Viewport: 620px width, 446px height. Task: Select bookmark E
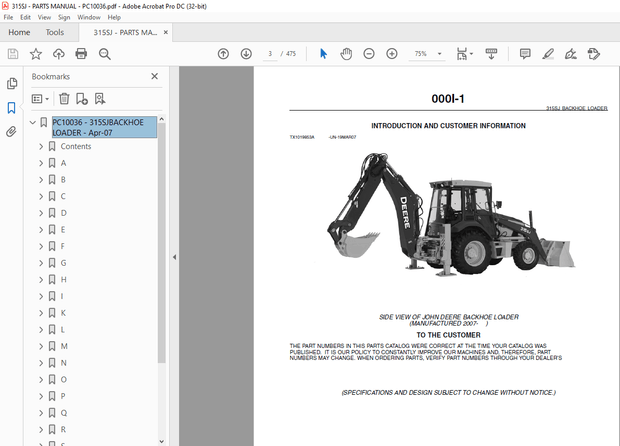click(x=63, y=230)
